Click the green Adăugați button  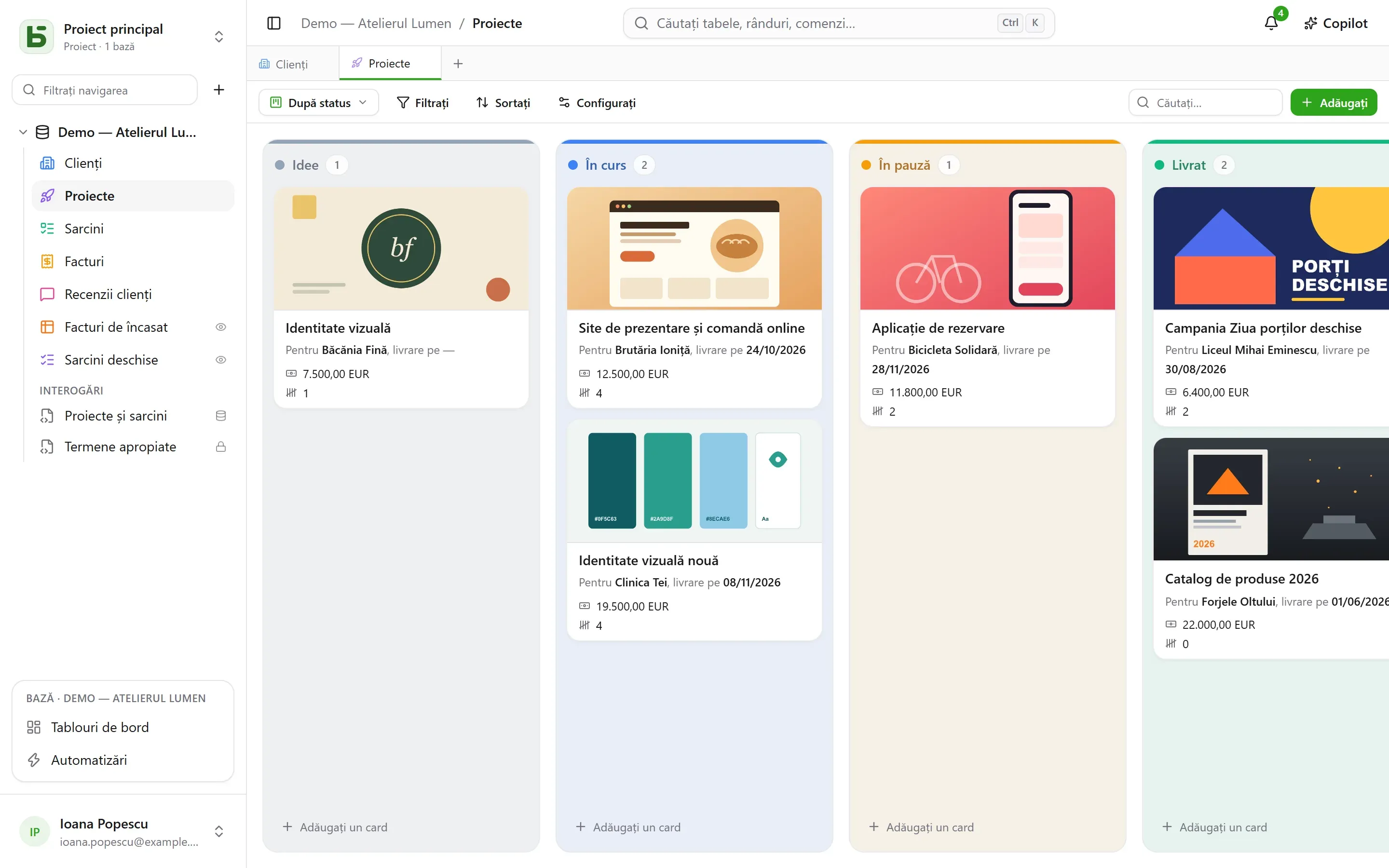pos(1334,102)
